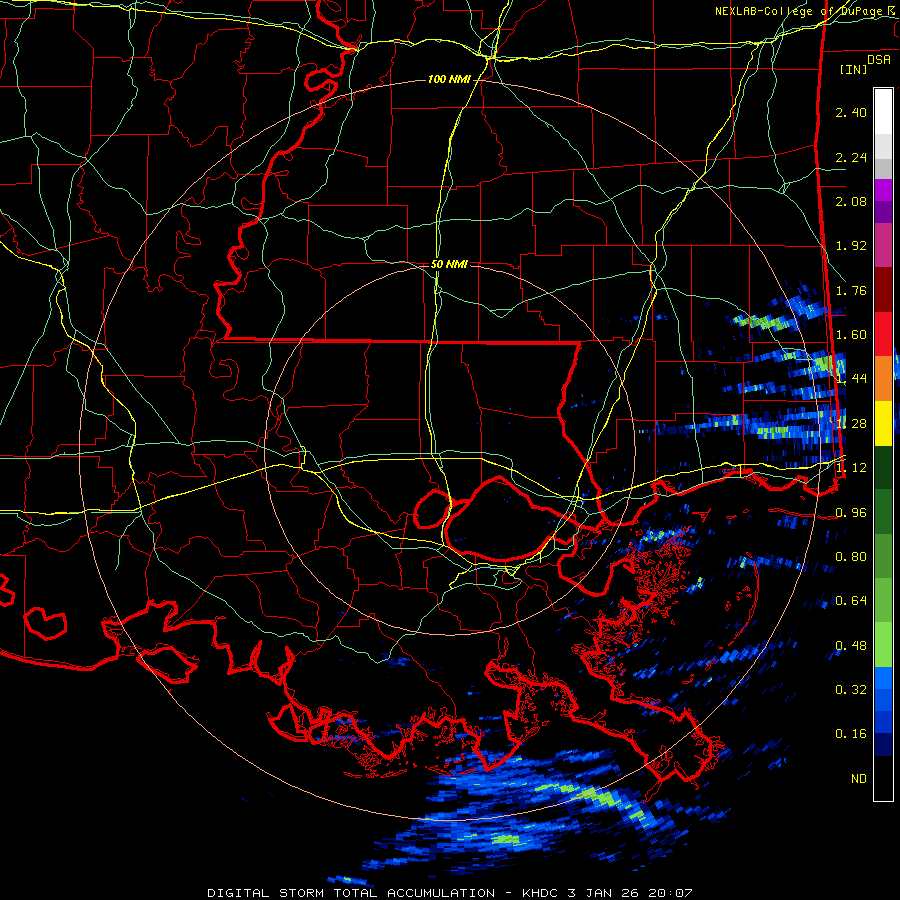900x900 pixels.
Task: Click the [IN] units label
Action: click(853, 69)
